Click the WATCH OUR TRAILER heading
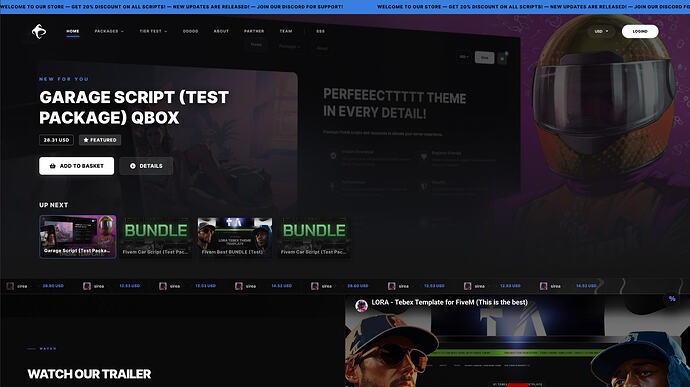The width and height of the screenshot is (690, 387). pos(89,374)
